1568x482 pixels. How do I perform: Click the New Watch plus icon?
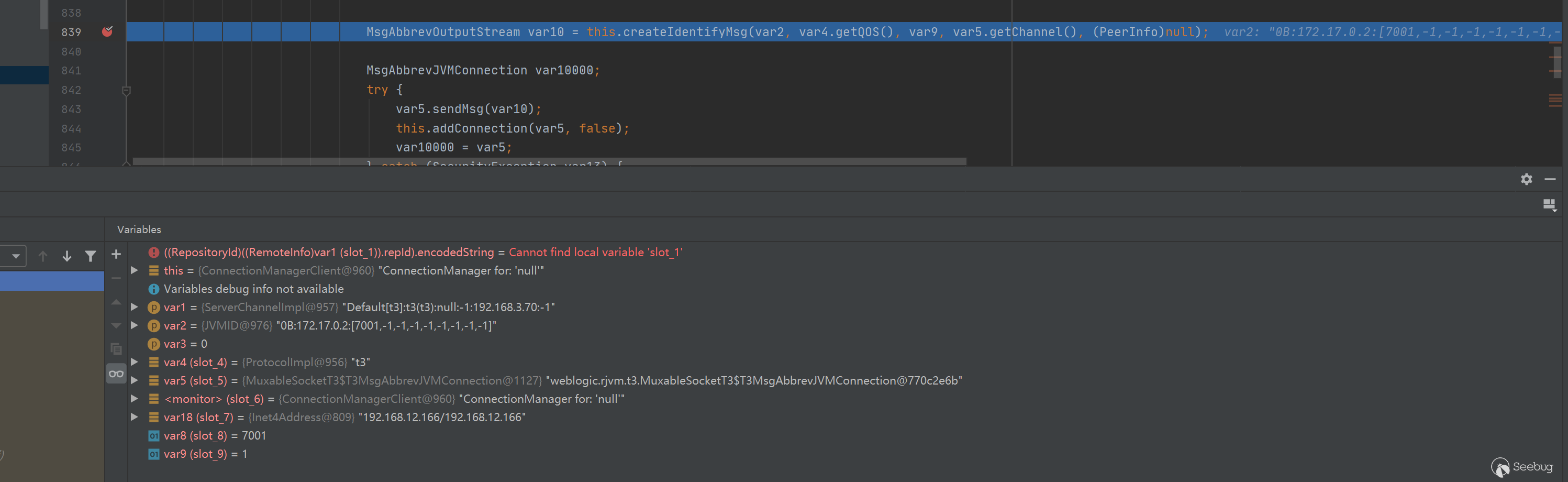[x=116, y=255]
